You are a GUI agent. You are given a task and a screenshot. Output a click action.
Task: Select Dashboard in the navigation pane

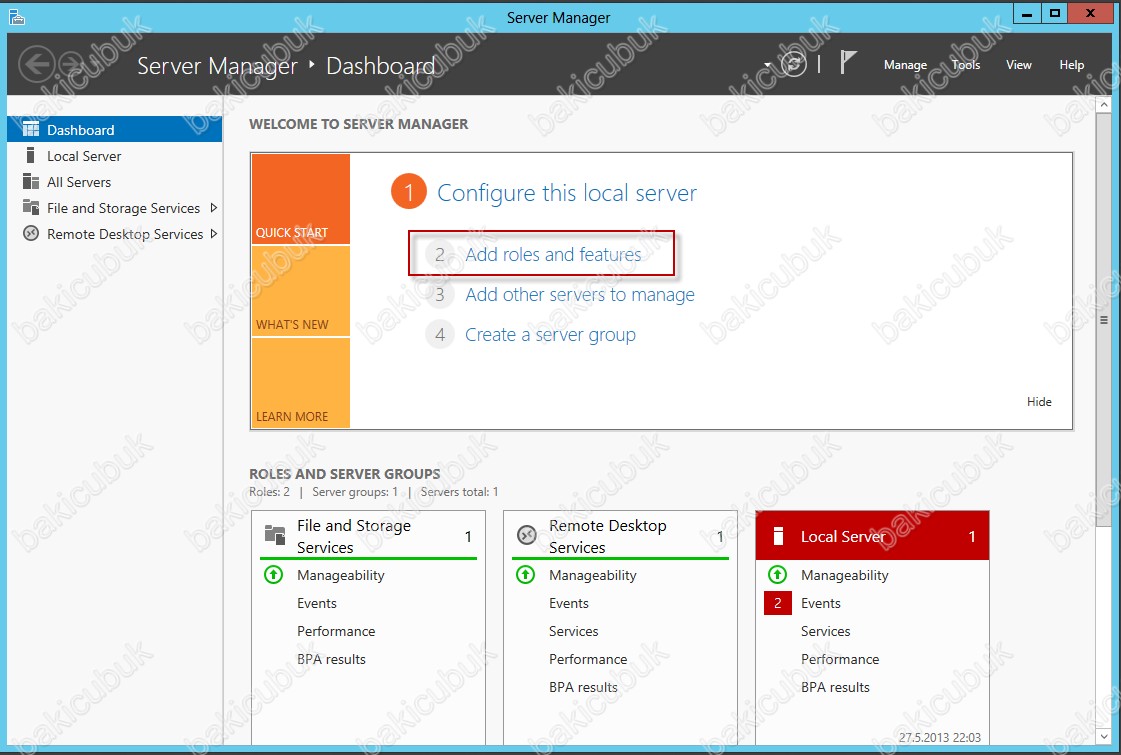pos(114,129)
